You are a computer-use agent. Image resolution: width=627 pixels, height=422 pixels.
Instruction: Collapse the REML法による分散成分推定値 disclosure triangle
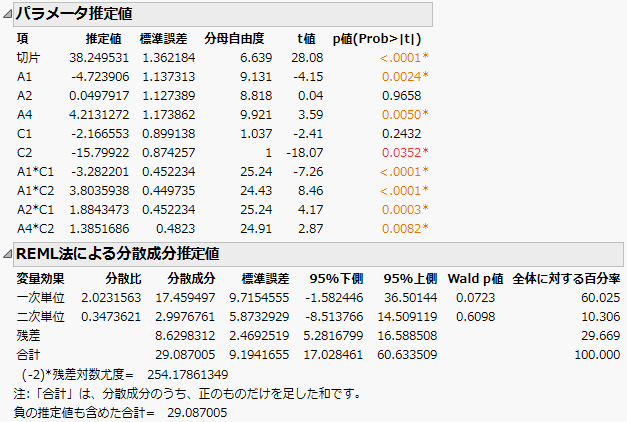pyautogui.click(x=7, y=254)
